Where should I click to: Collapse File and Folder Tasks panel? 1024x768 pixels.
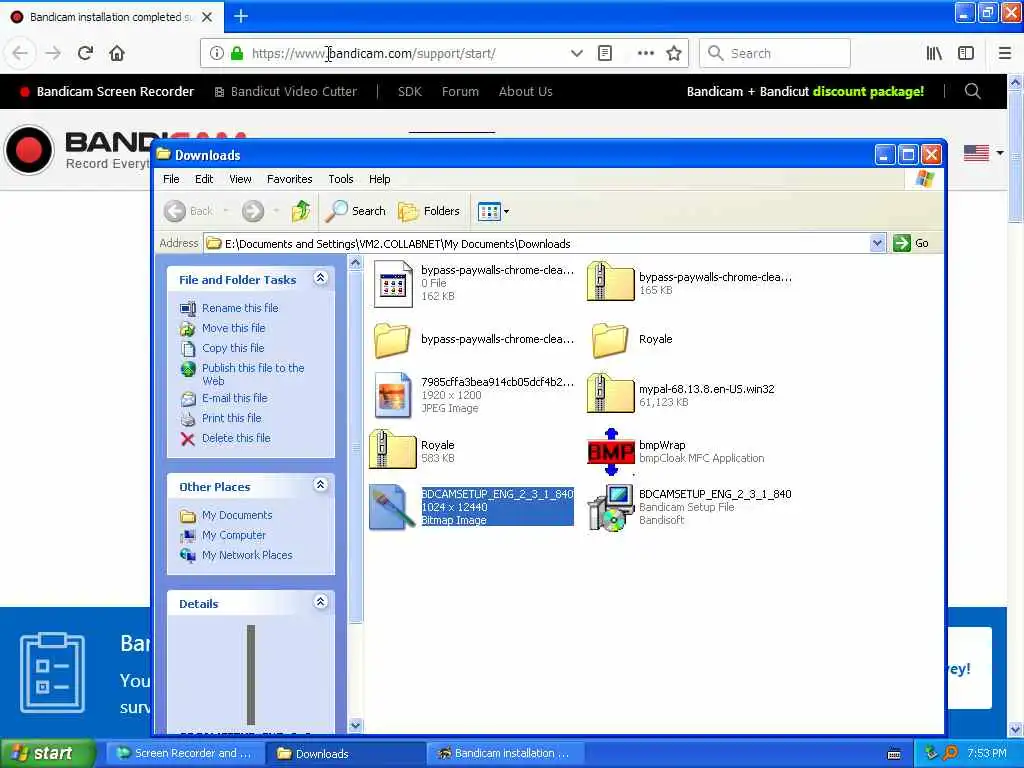[x=320, y=278]
